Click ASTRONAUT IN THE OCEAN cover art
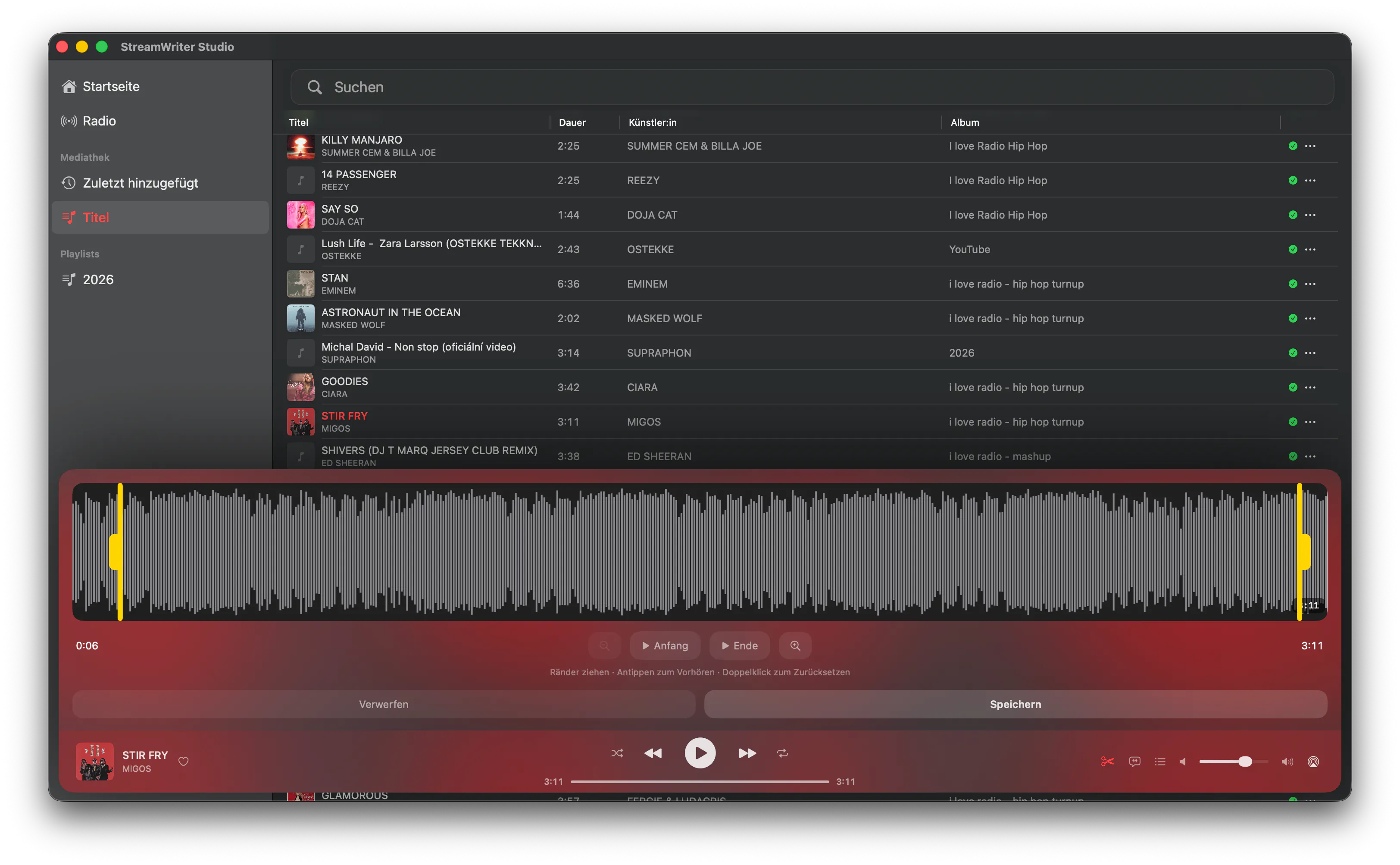Screen dimensions: 1400x865 click(x=301, y=318)
